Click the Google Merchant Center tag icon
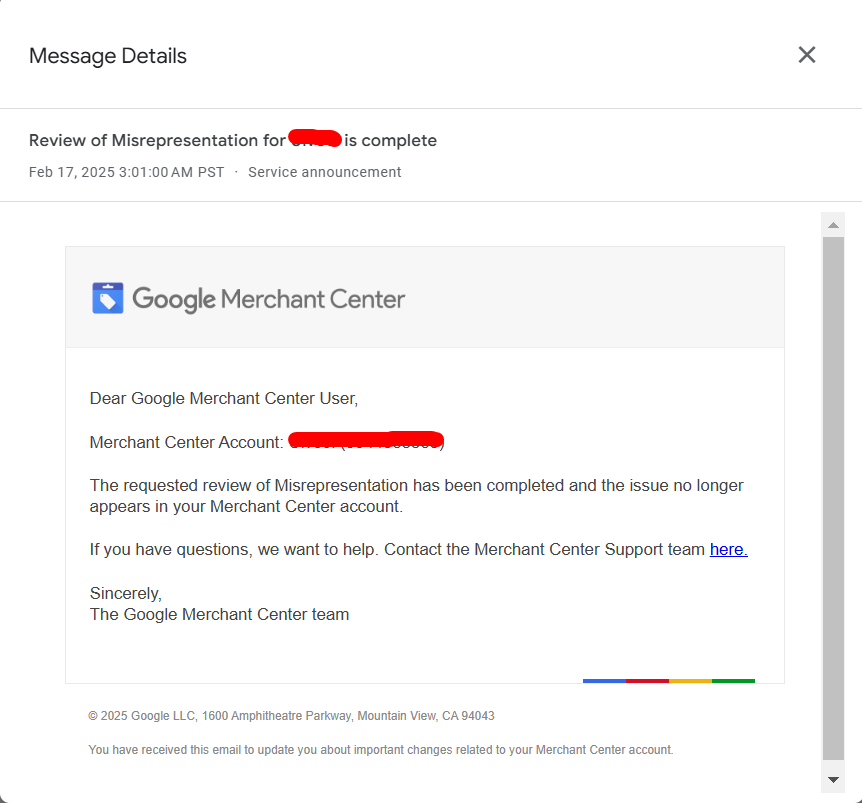 [x=108, y=298]
